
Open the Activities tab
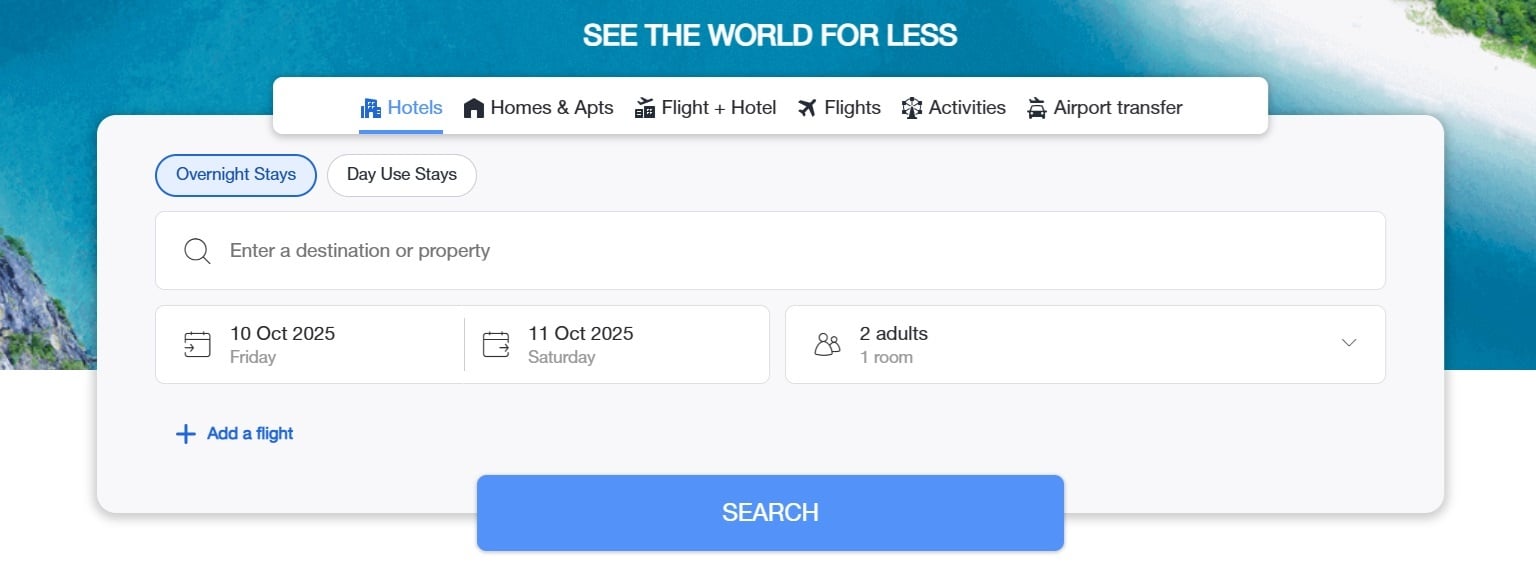point(966,108)
